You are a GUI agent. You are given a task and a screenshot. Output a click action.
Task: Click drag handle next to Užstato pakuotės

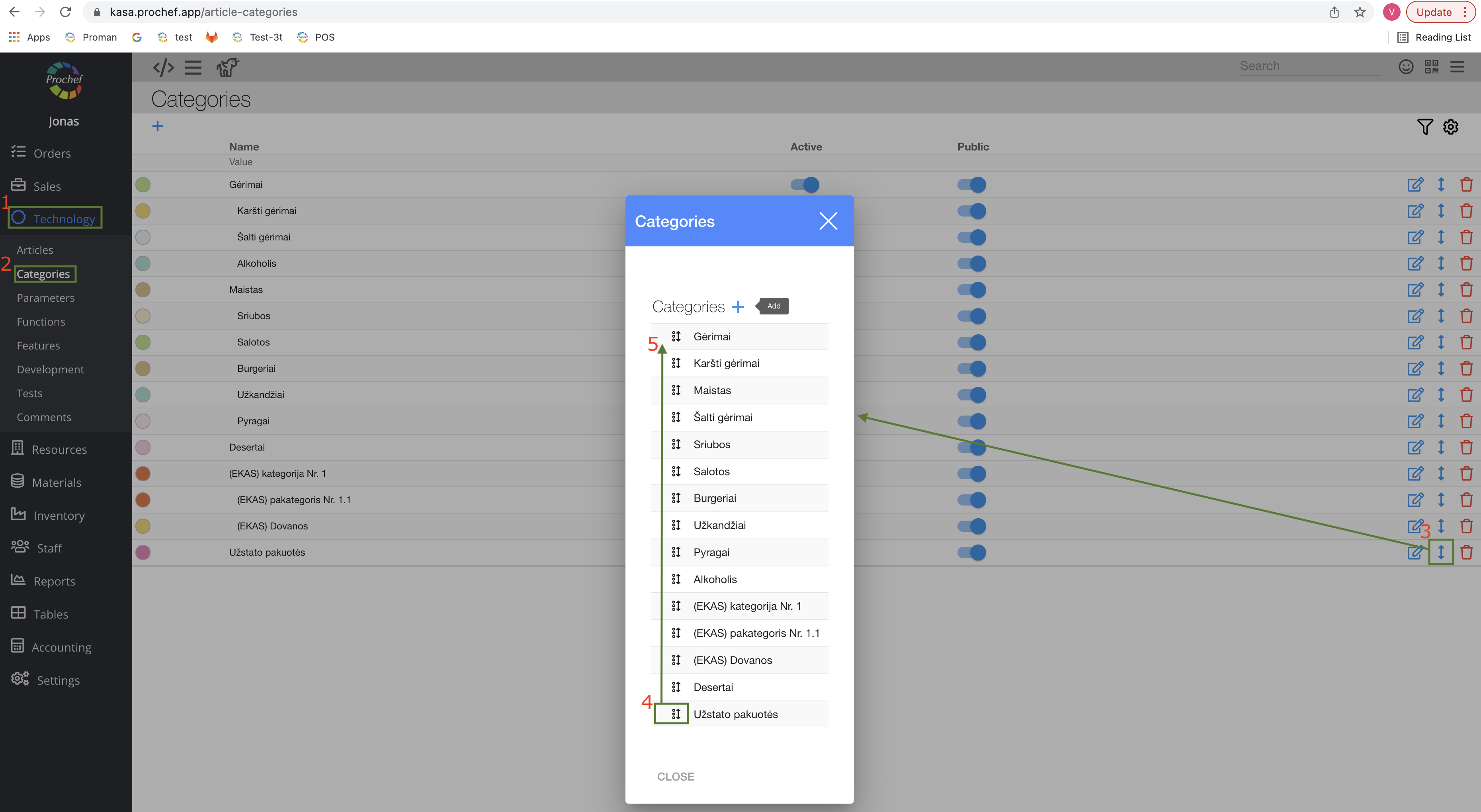coord(676,714)
